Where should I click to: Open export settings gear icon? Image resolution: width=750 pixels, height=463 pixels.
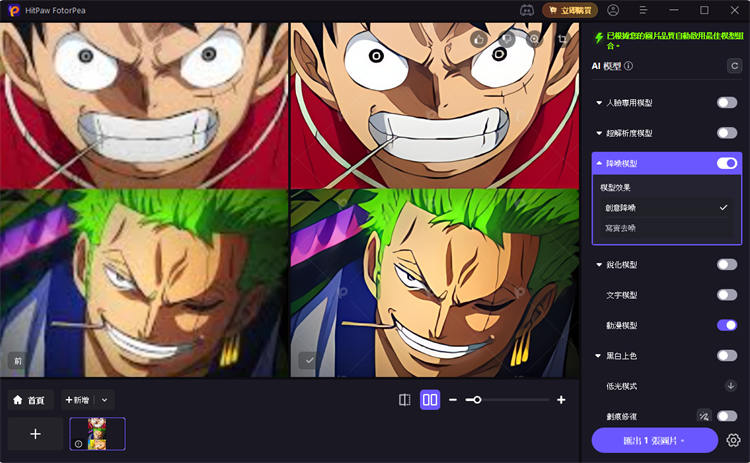coord(733,440)
